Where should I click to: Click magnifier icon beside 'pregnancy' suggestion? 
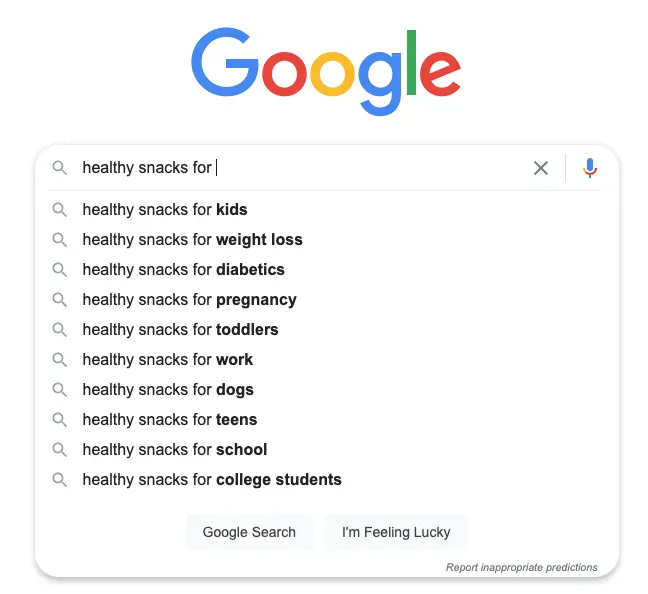pyautogui.click(x=60, y=300)
